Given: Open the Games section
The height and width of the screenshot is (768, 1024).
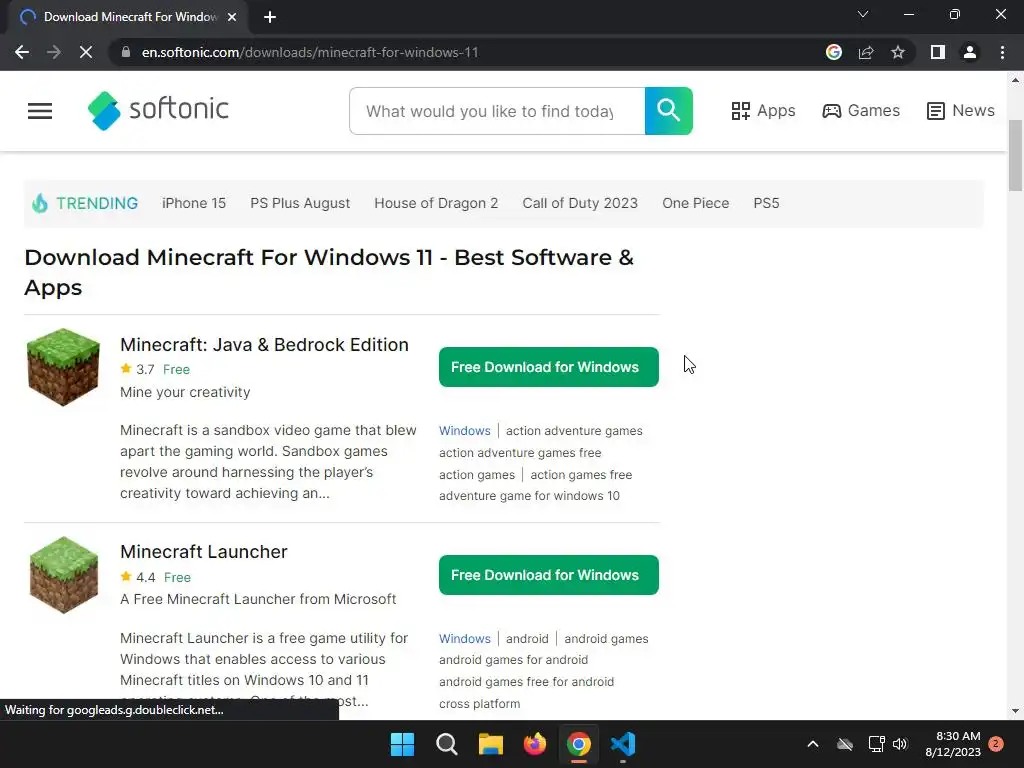Looking at the screenshot, I should click(x=861, y=110).
